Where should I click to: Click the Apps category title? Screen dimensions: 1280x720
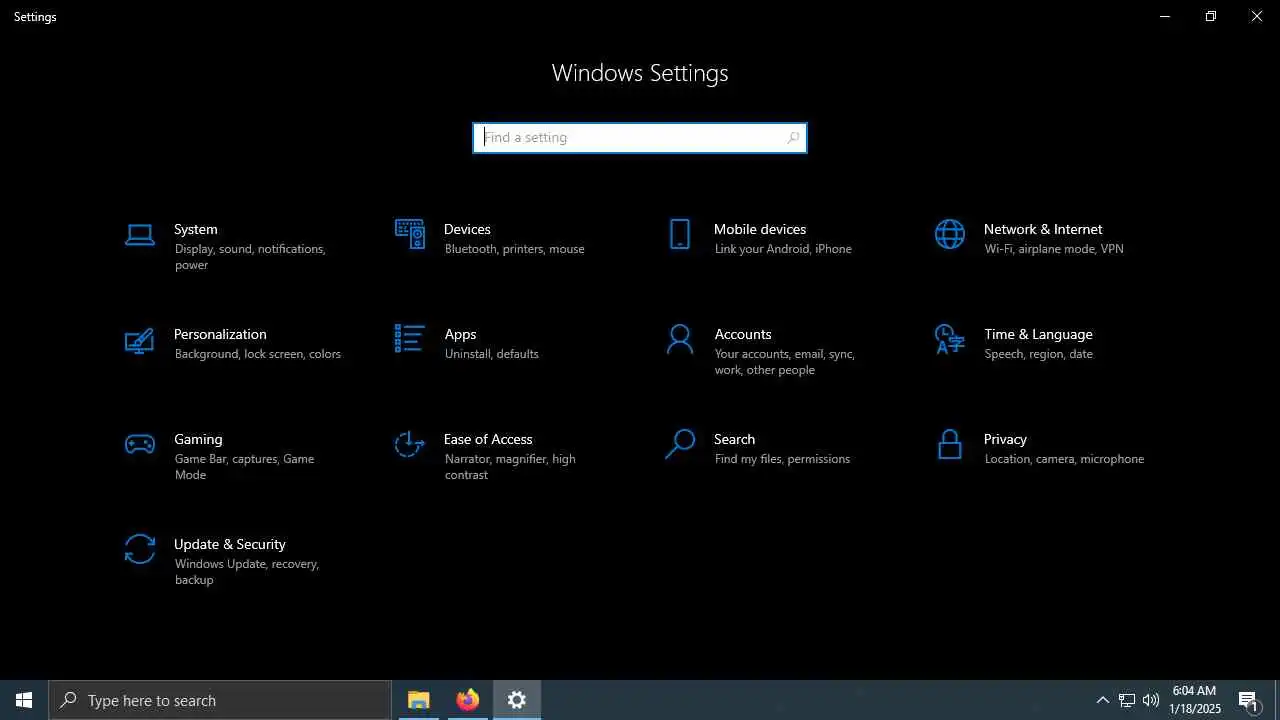point(460,334)
